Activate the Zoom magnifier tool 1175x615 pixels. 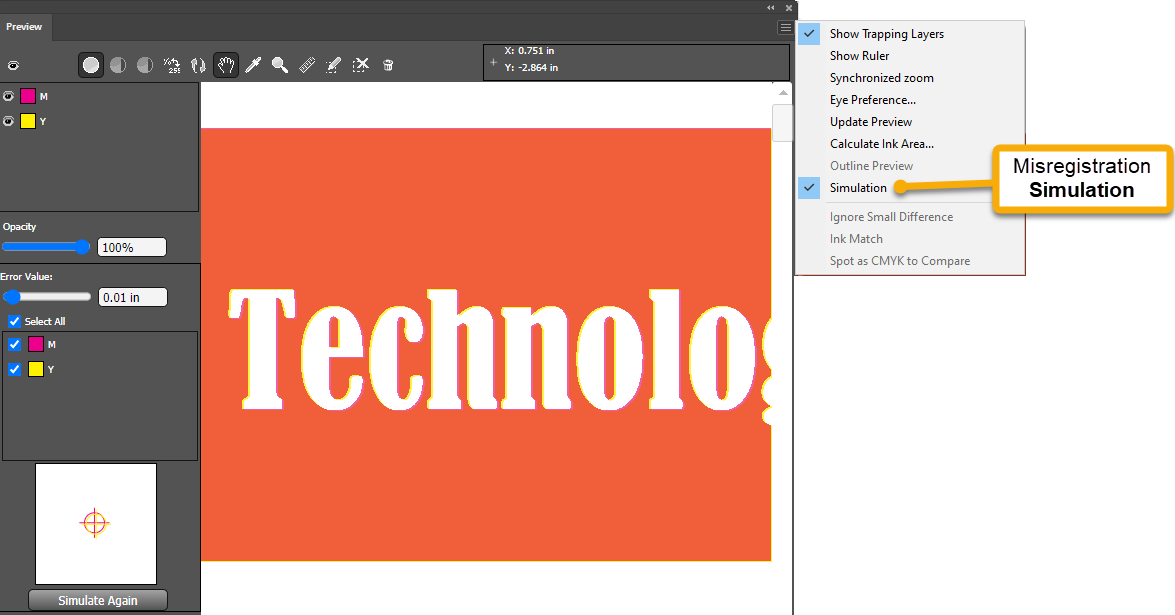point(280,65)
